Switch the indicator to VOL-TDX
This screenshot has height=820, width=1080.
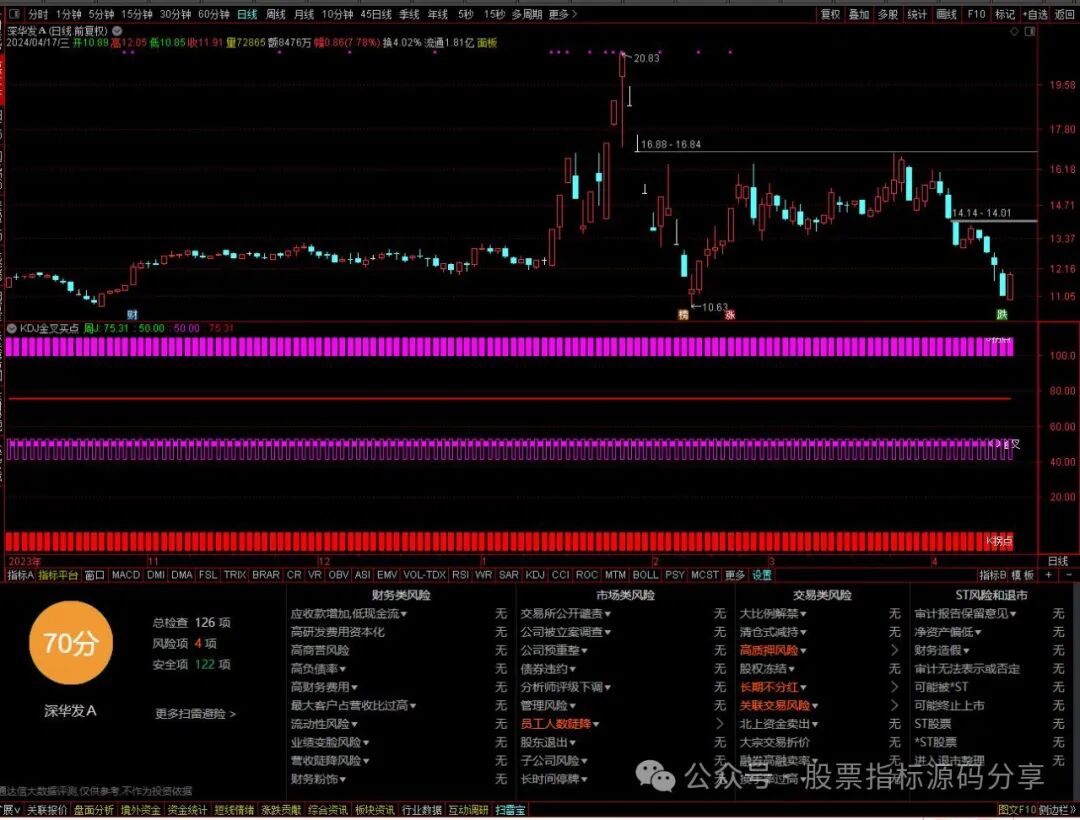click(x=424, y=574)
